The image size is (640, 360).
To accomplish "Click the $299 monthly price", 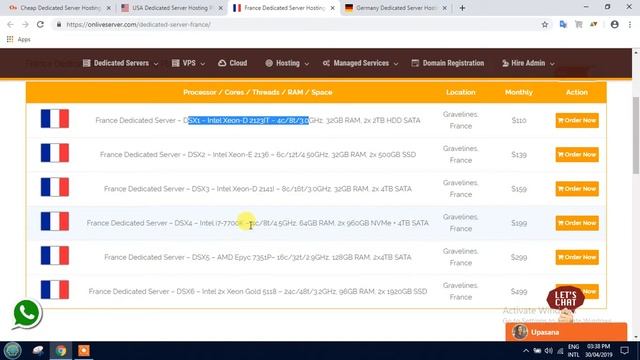I will (519, 258).
